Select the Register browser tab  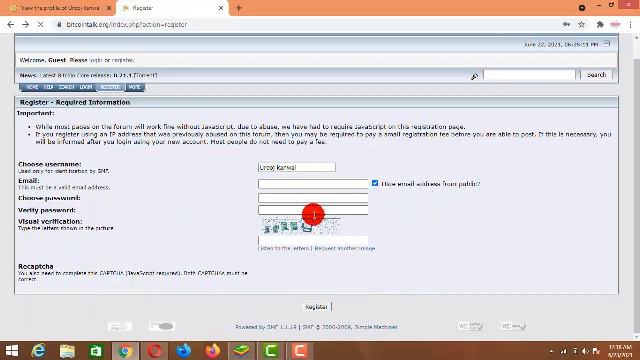172,8
